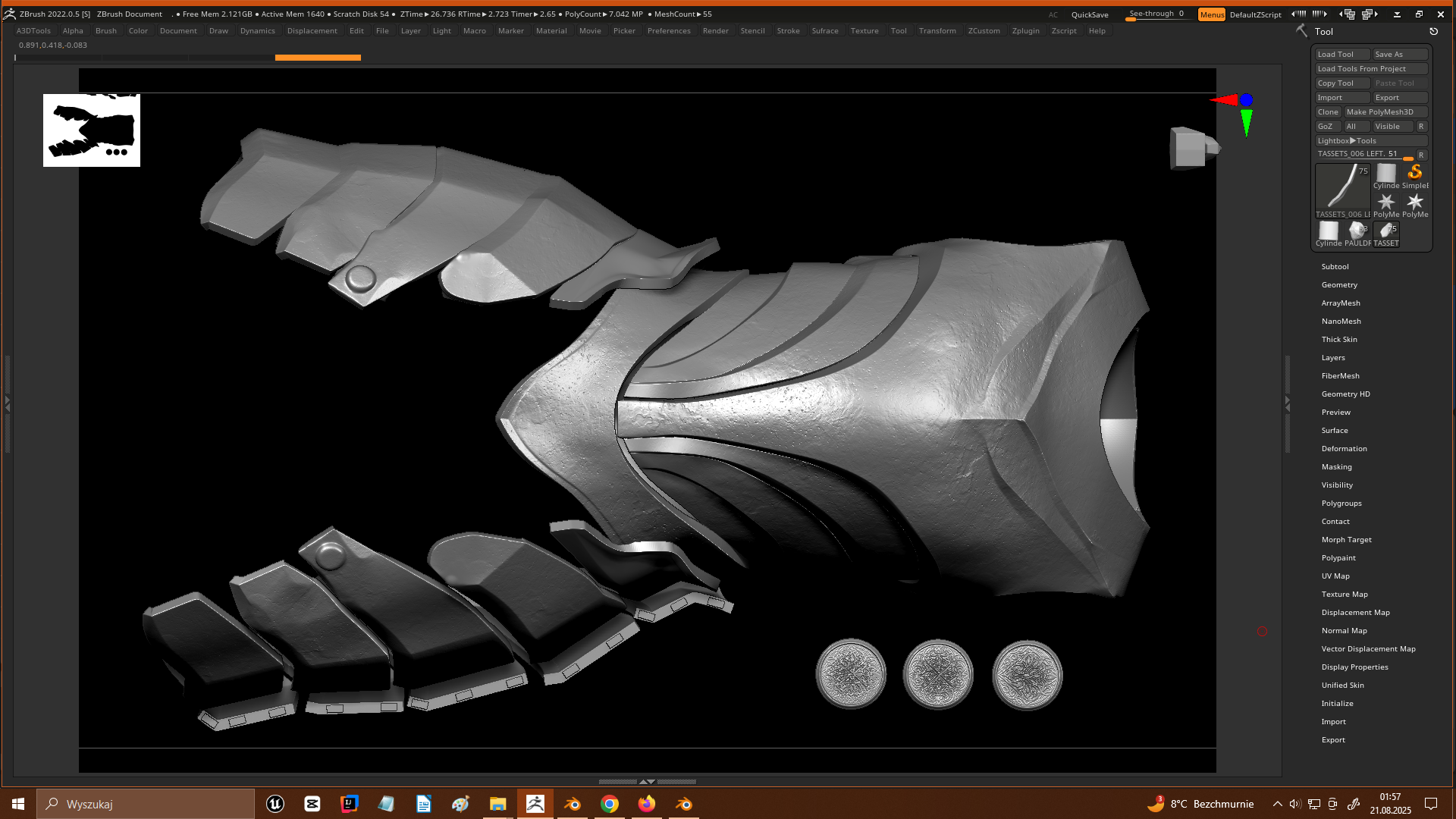This screenshot has height=819, width=1456.
Task: Open the Stroke menu
Action: 788,31
